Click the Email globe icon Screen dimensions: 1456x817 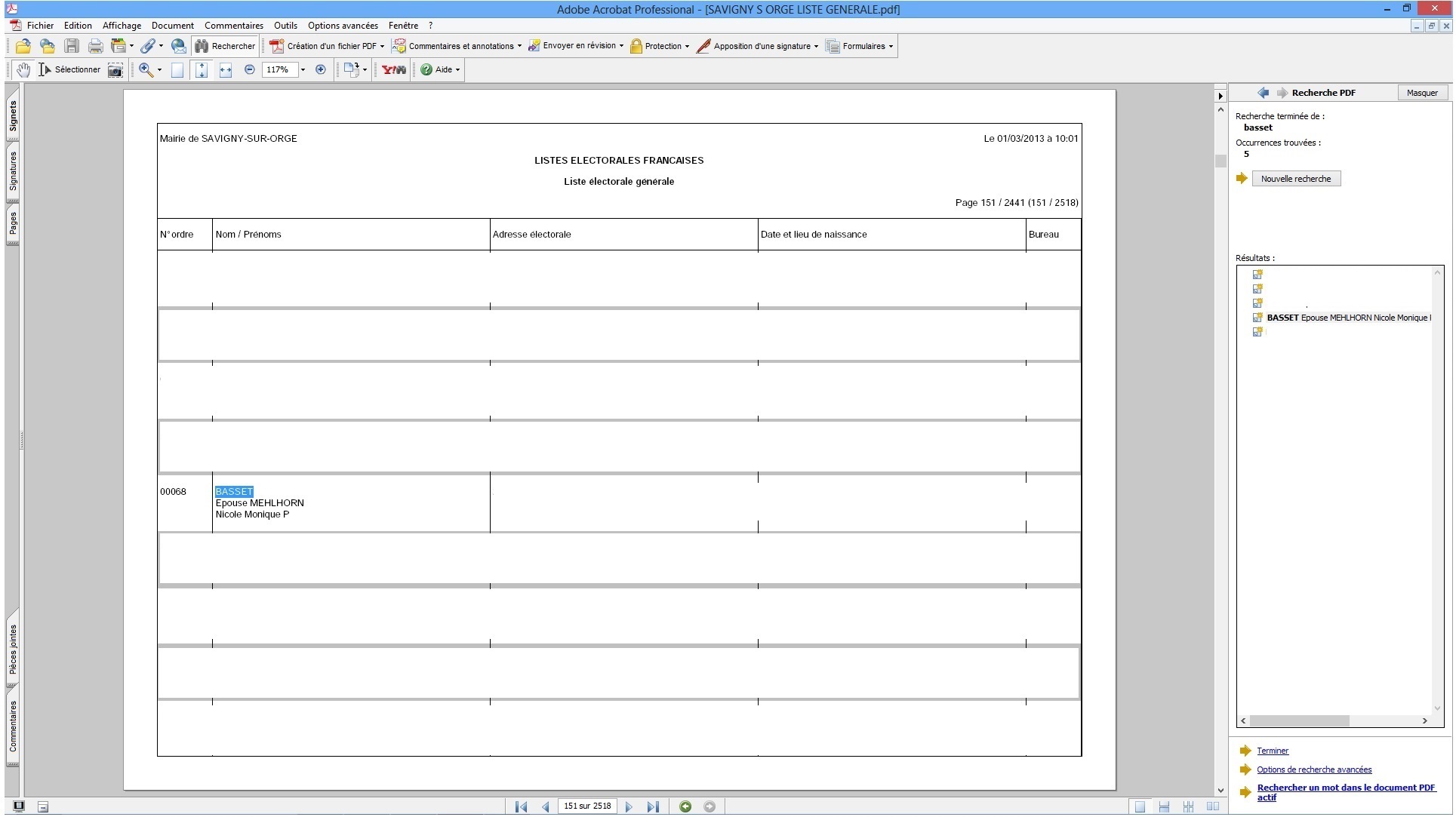(178, 47)
